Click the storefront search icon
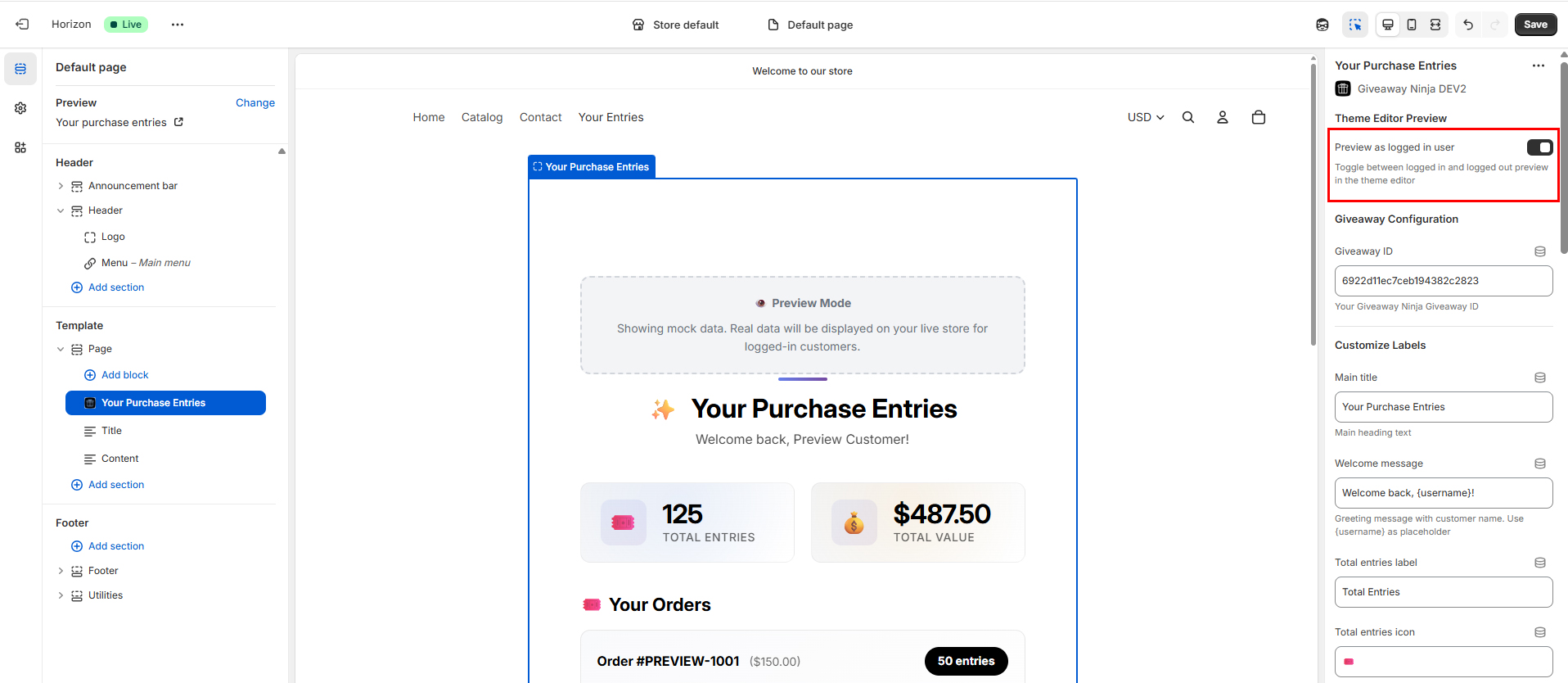 coord(1188,117)
